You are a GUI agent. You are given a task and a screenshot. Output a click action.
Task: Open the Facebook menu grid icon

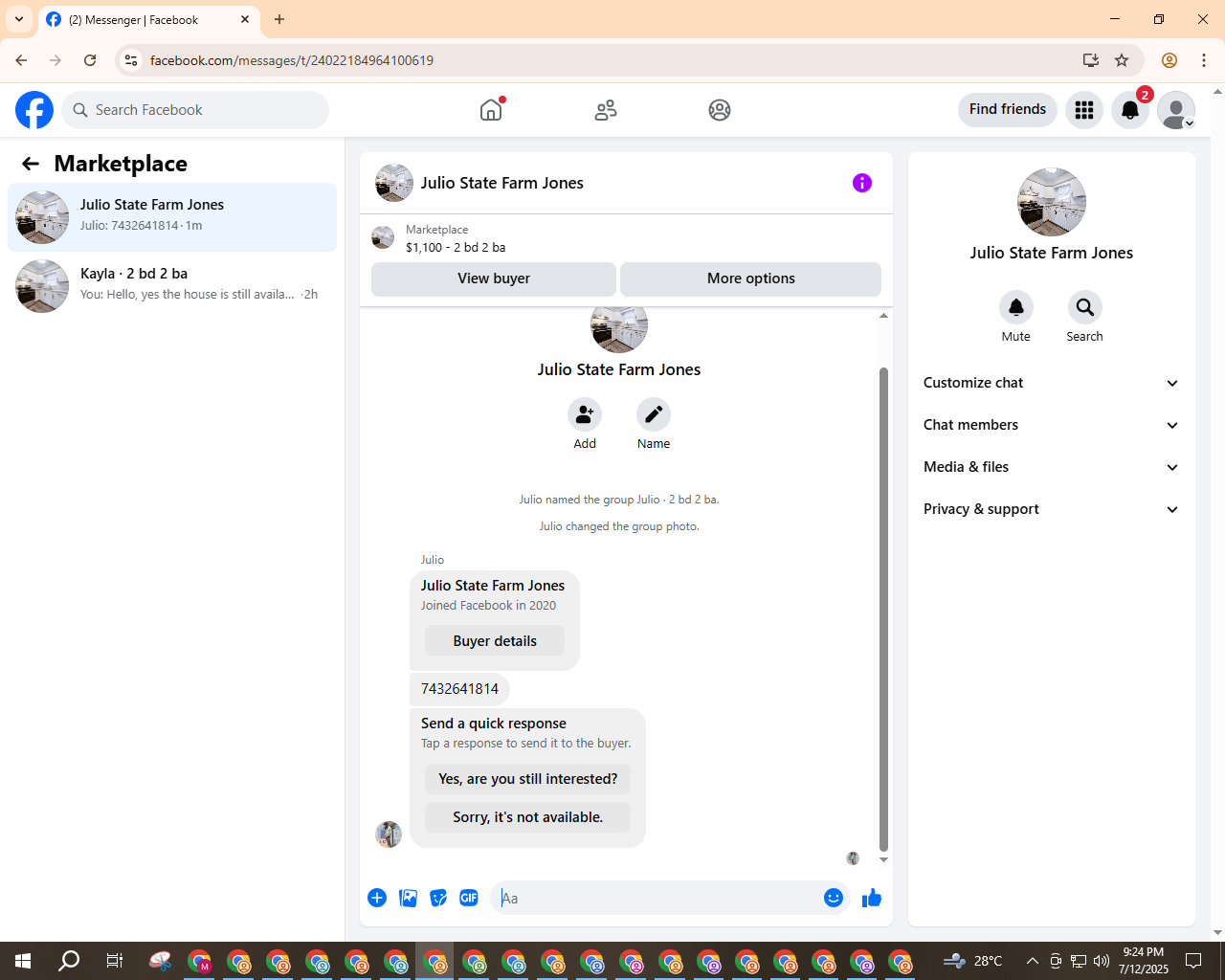point(1084,110)
